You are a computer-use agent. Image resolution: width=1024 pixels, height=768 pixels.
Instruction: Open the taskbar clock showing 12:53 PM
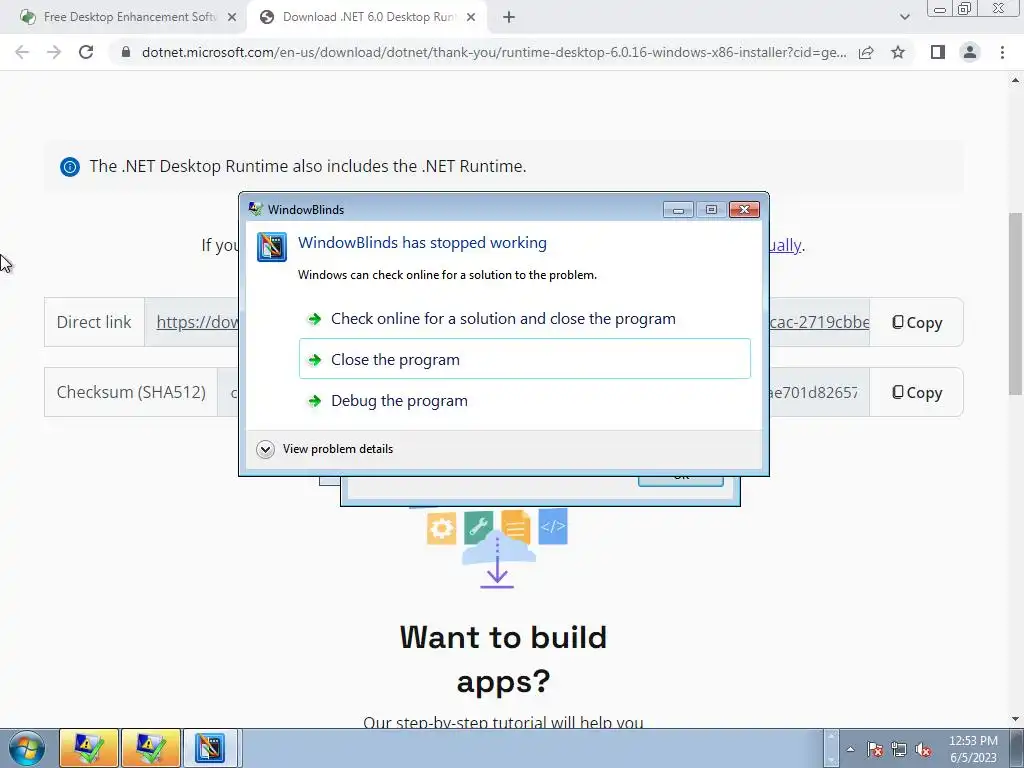click(x=973, y=749)
